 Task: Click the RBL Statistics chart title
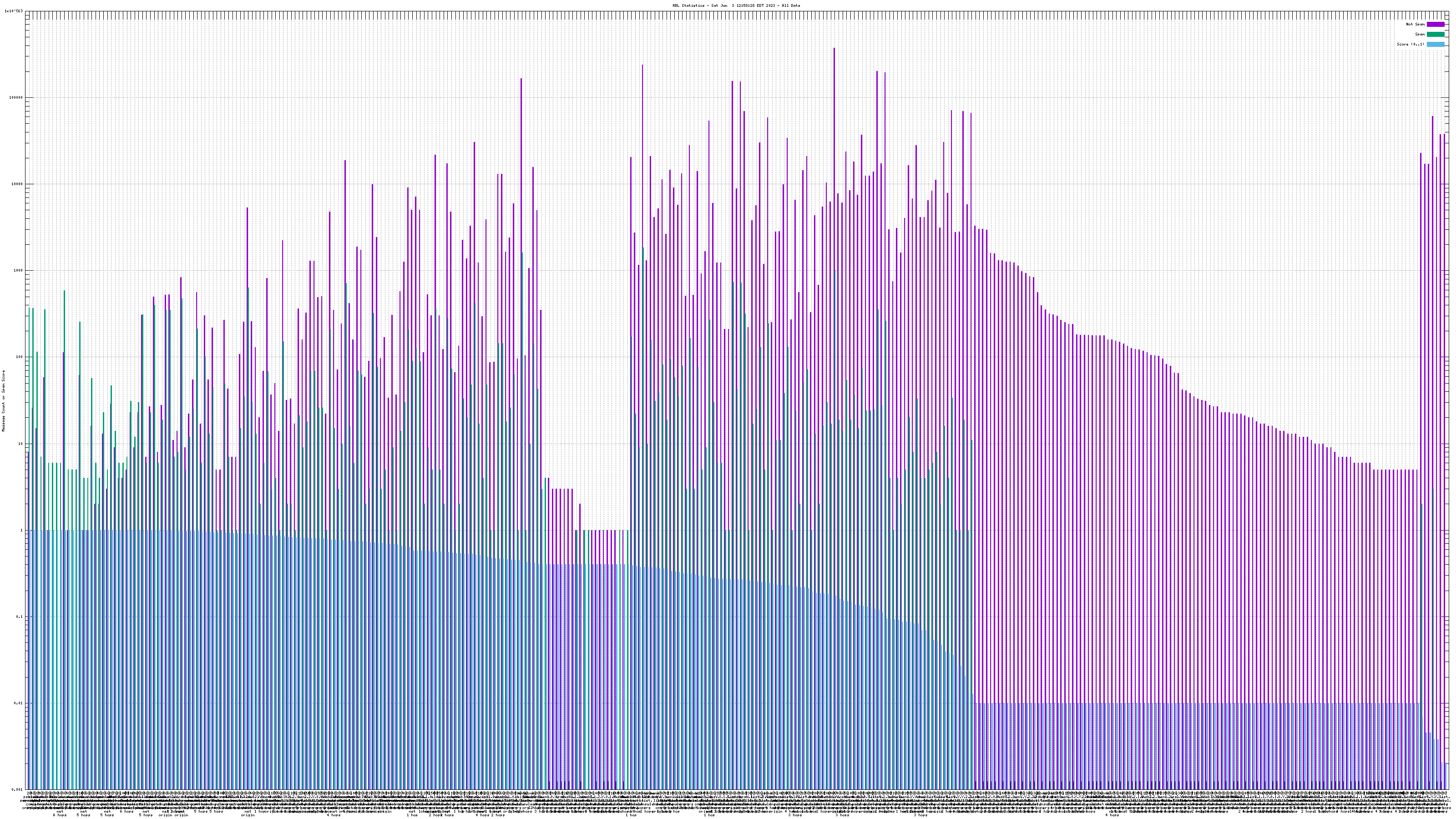coord(736,5)
